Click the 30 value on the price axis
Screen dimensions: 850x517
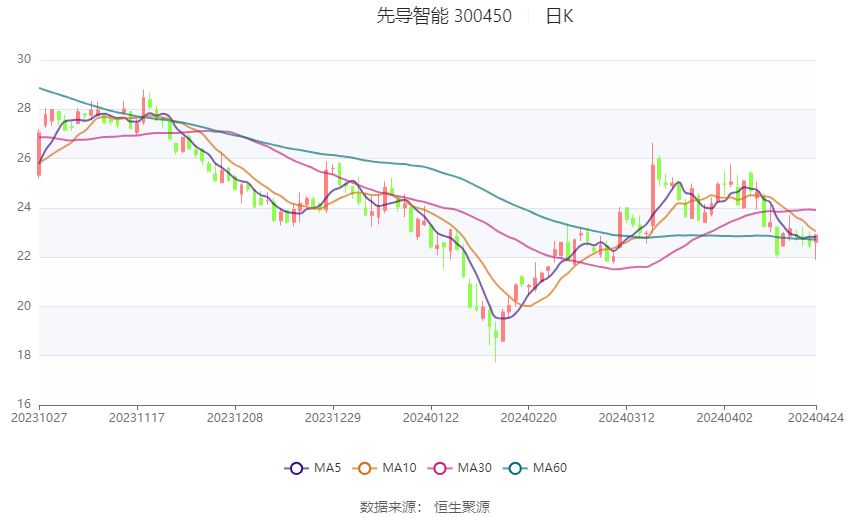24,59
